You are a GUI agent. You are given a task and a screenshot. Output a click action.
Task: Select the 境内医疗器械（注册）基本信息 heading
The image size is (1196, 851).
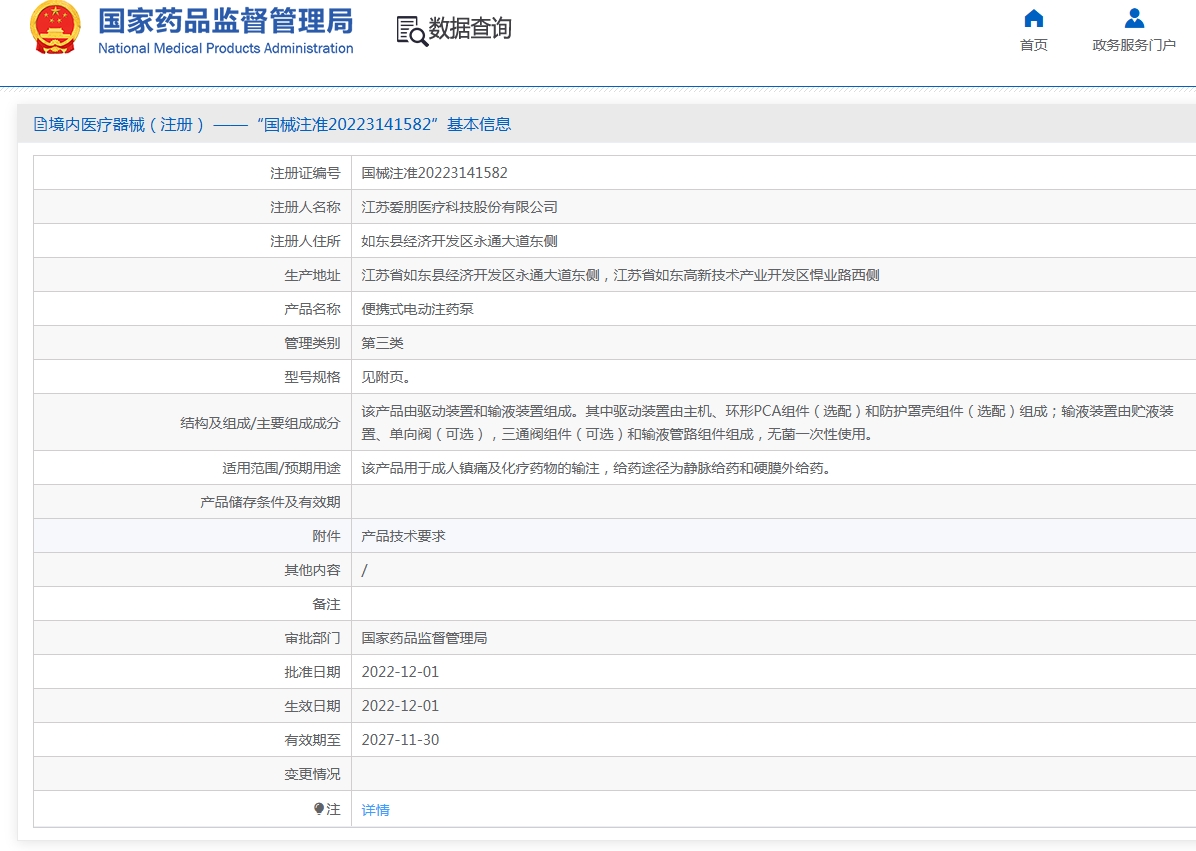pyautogui.click(x=272, y=124)
